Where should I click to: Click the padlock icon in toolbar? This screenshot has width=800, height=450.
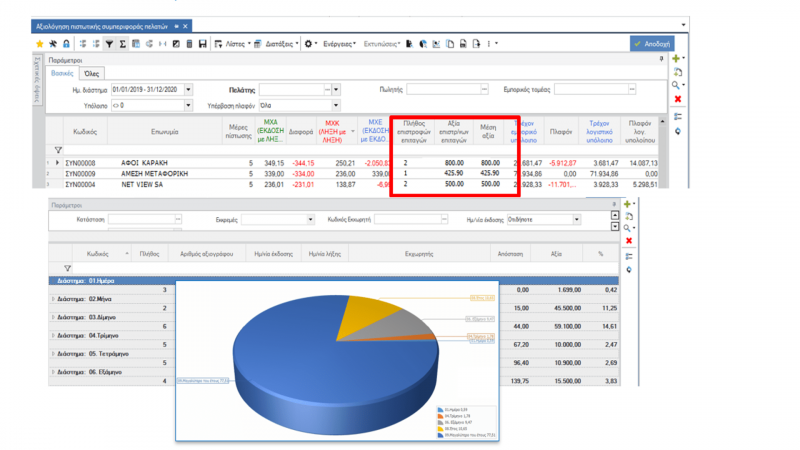(66, 44)
